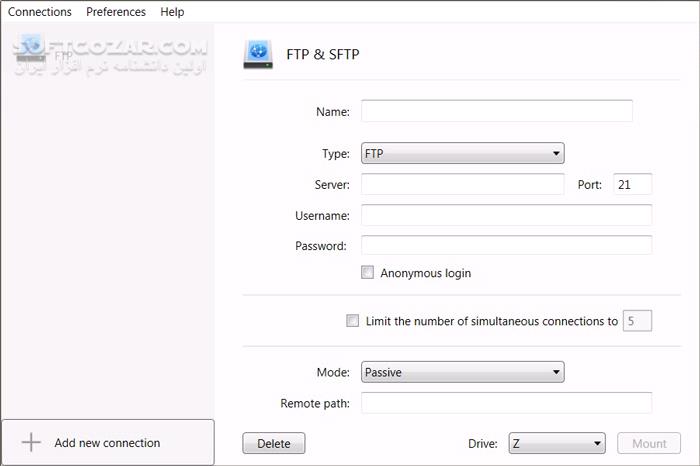This screenshot has height=466, width=700.
Task: Open the Connections menu
Action: coord(40,12)
